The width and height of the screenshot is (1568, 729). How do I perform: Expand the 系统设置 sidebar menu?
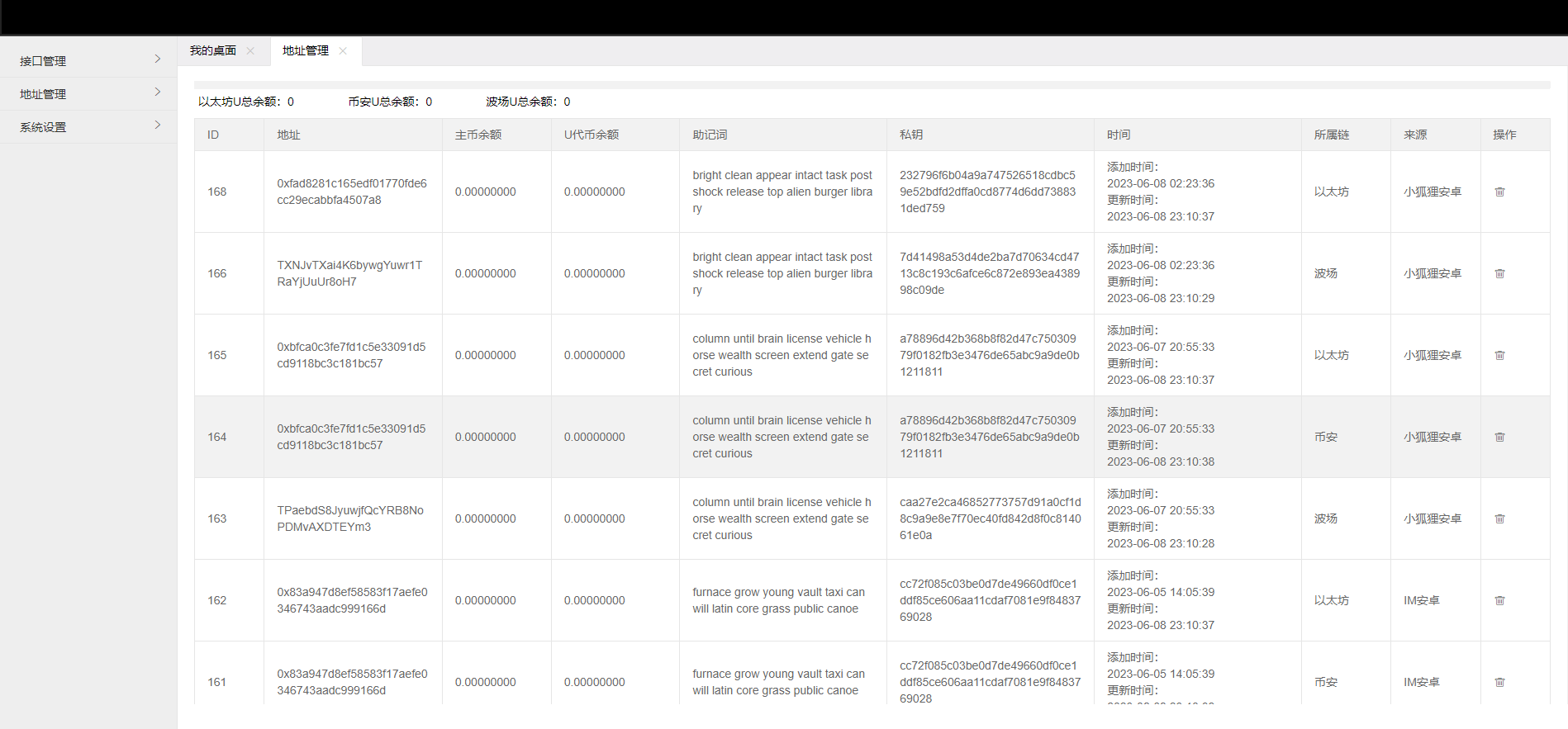click(x=88, y=126)
